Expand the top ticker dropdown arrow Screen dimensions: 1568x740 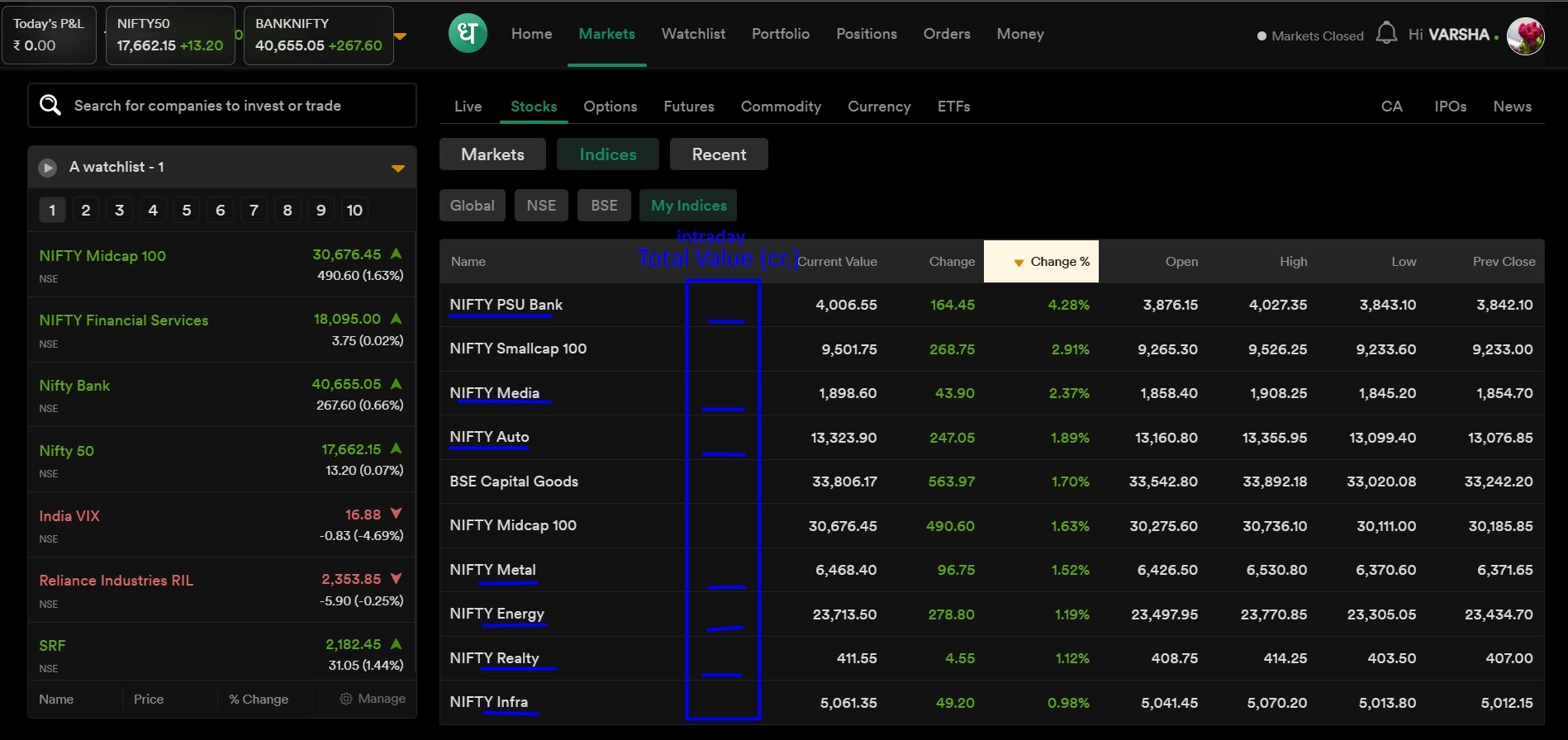coord(400,36)
